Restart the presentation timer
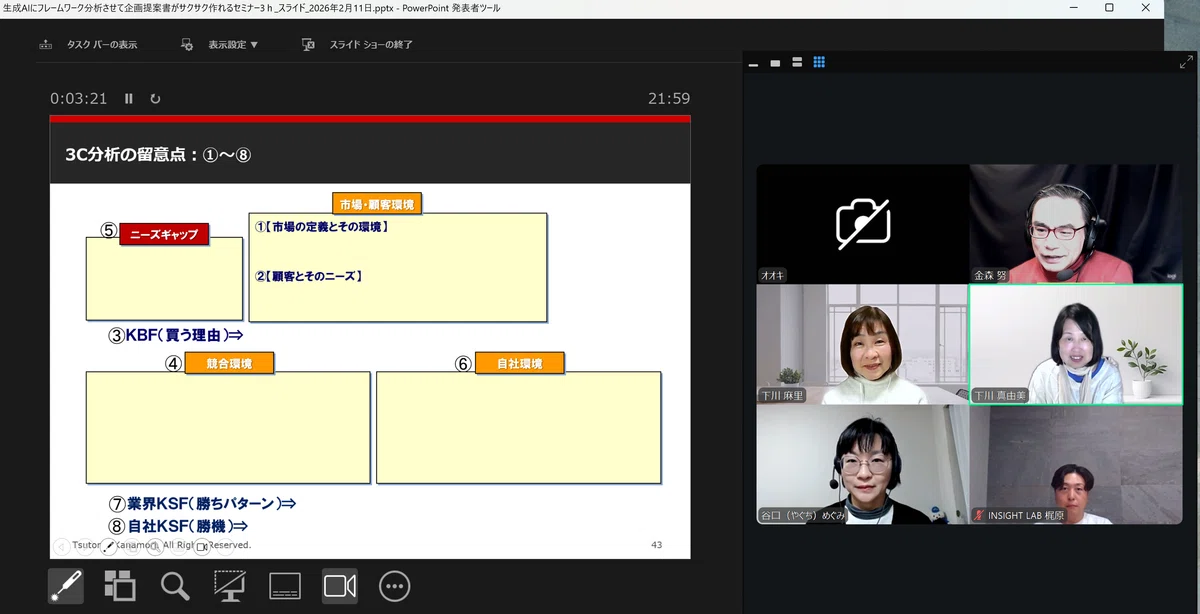The height and width of the screenshot is (614, 1200). tap(155, 99)
